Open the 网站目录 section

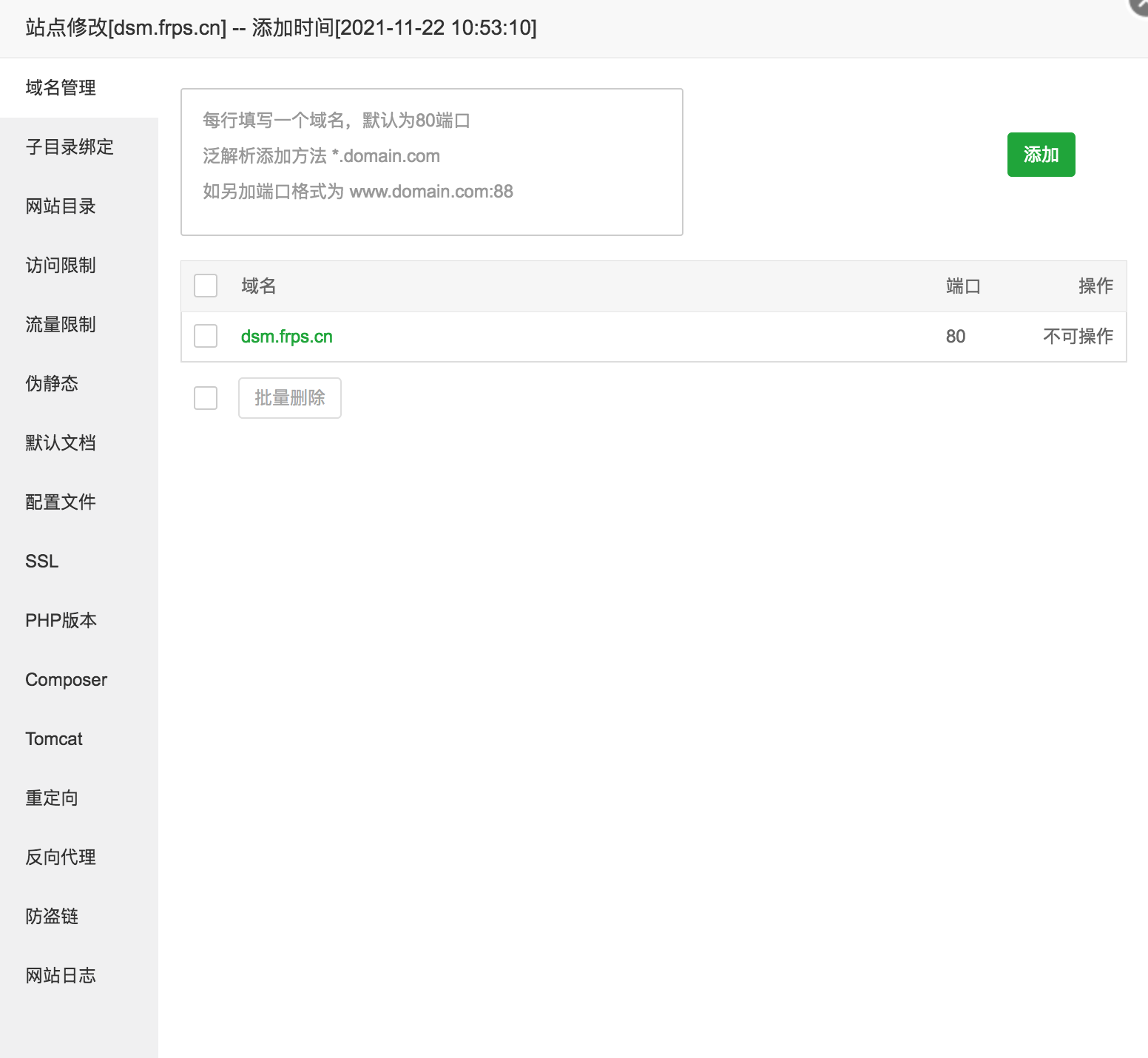tap(60, 206)
